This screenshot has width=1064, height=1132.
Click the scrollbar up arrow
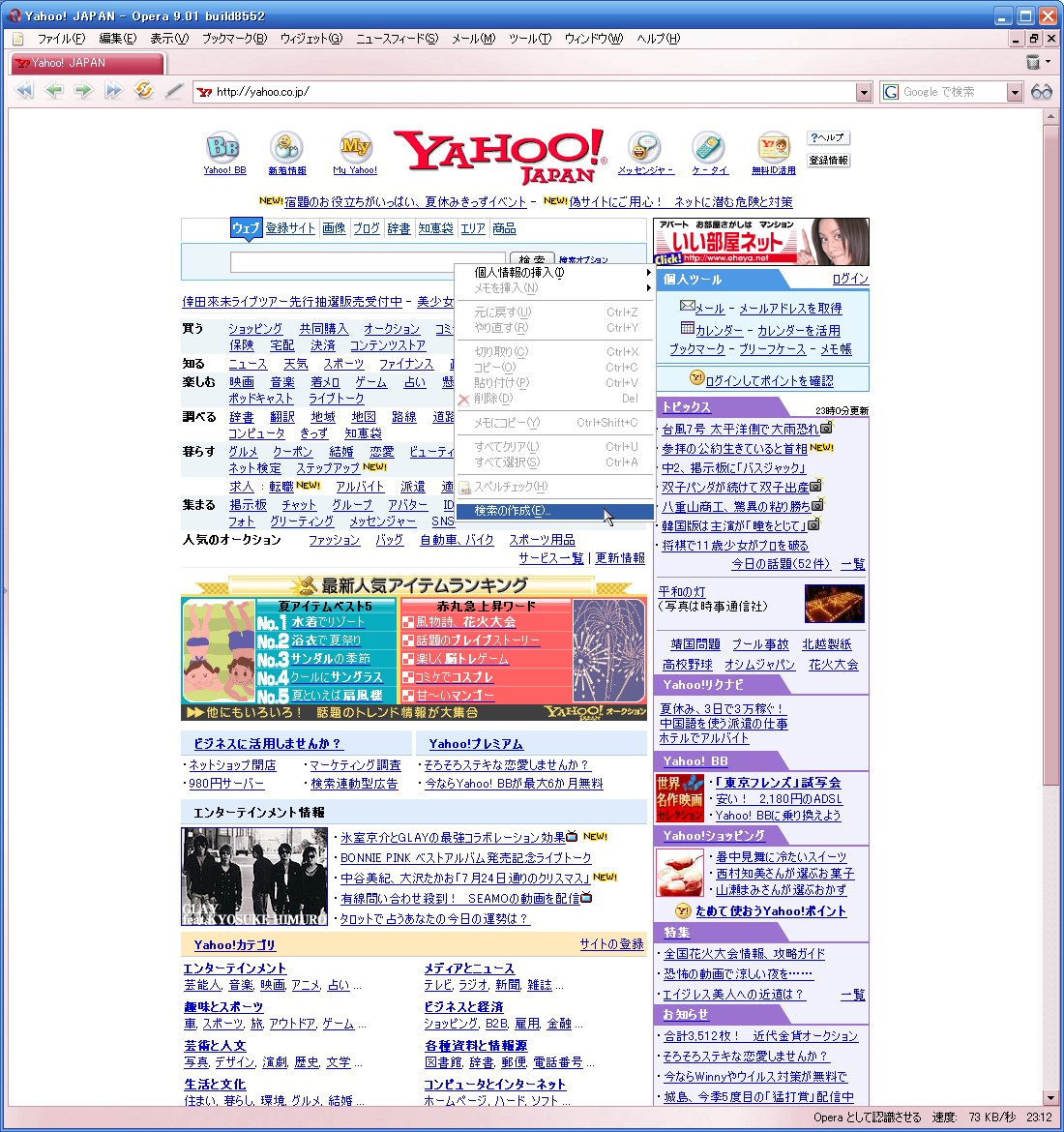point(1050,116)
